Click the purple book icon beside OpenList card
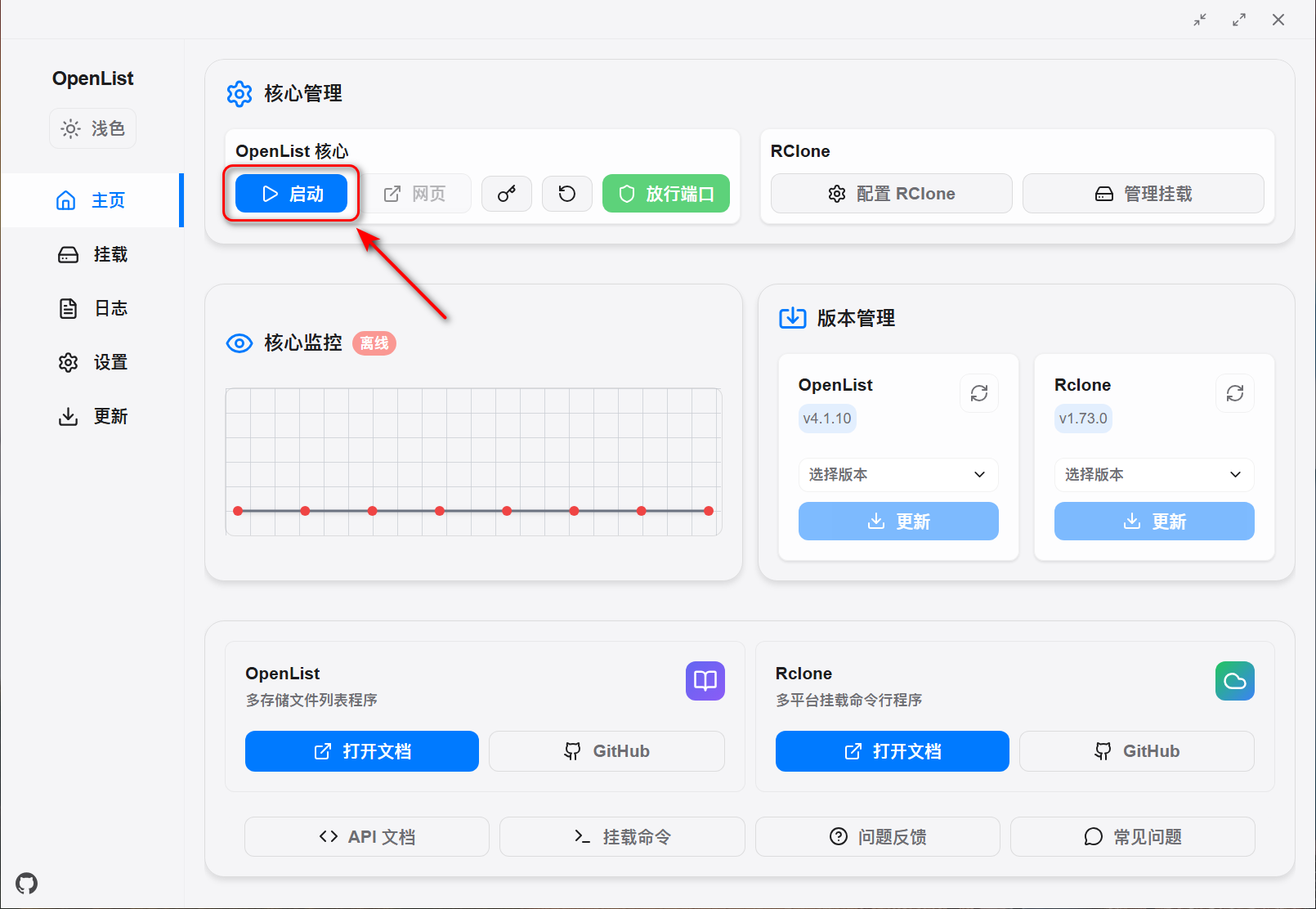The width and height of the screenshot is (1316, 909). click(x=705, y=681)
